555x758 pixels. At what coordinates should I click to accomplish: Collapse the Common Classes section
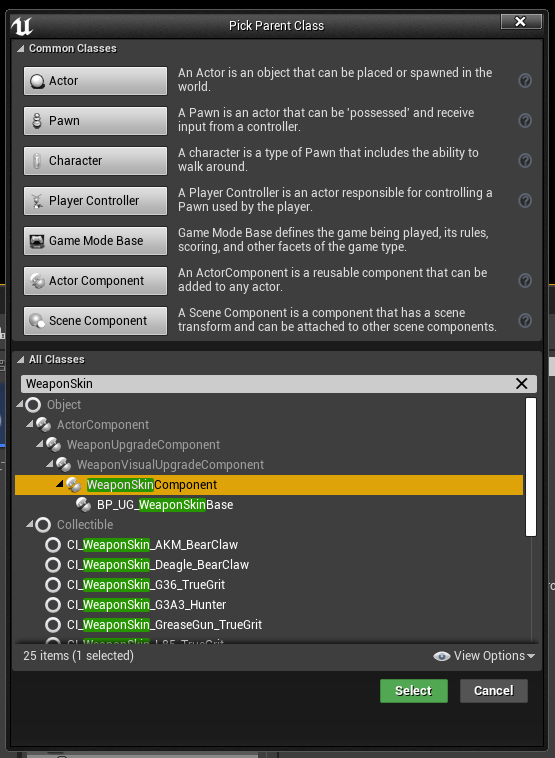20,48
